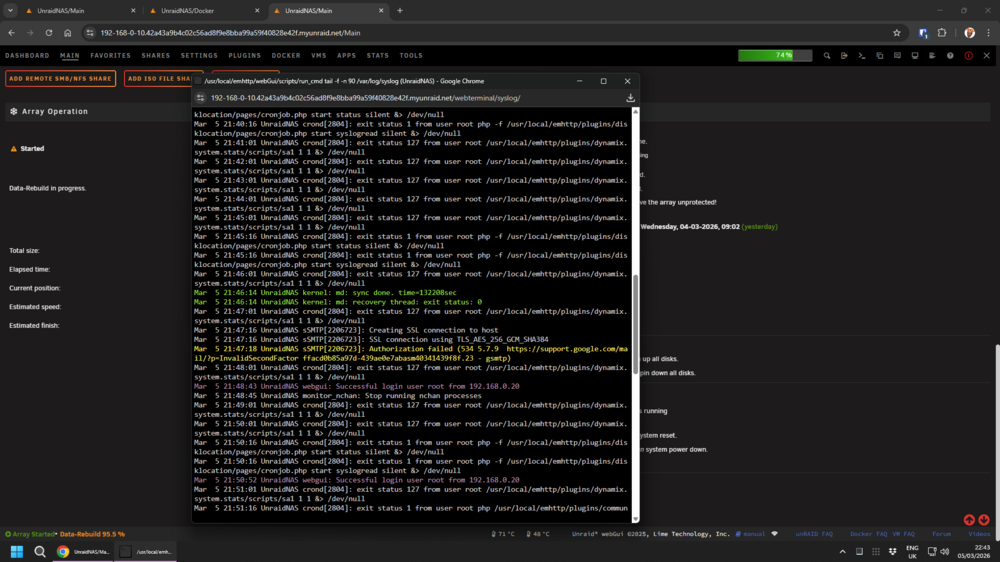The height and width of the screenshot is (562, 1000).
Task: Open the Settings menu
Action: coord(199,55)
